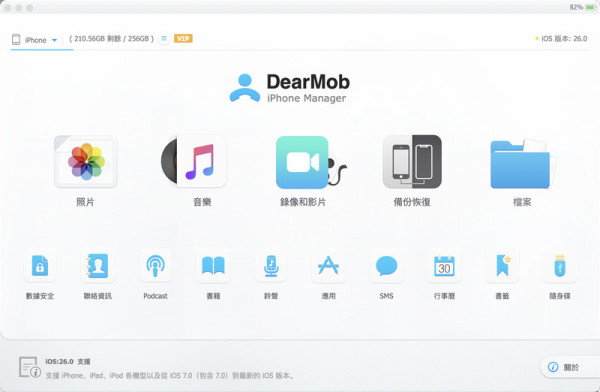Click the supported devices description text
The height and width of the screenshot is (392, 600).
point(170,376)
